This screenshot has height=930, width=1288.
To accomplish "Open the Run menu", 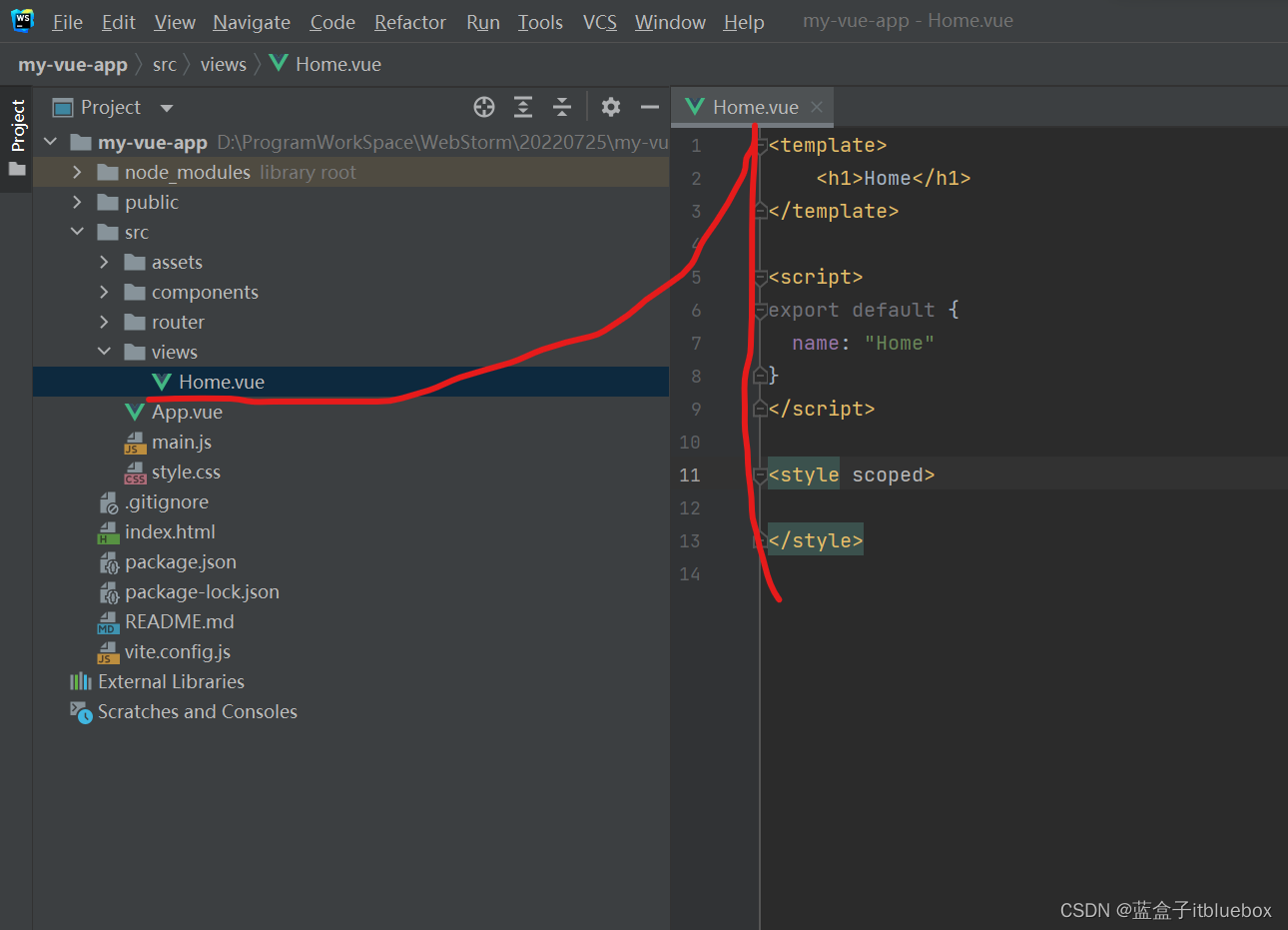I will 483,22.
